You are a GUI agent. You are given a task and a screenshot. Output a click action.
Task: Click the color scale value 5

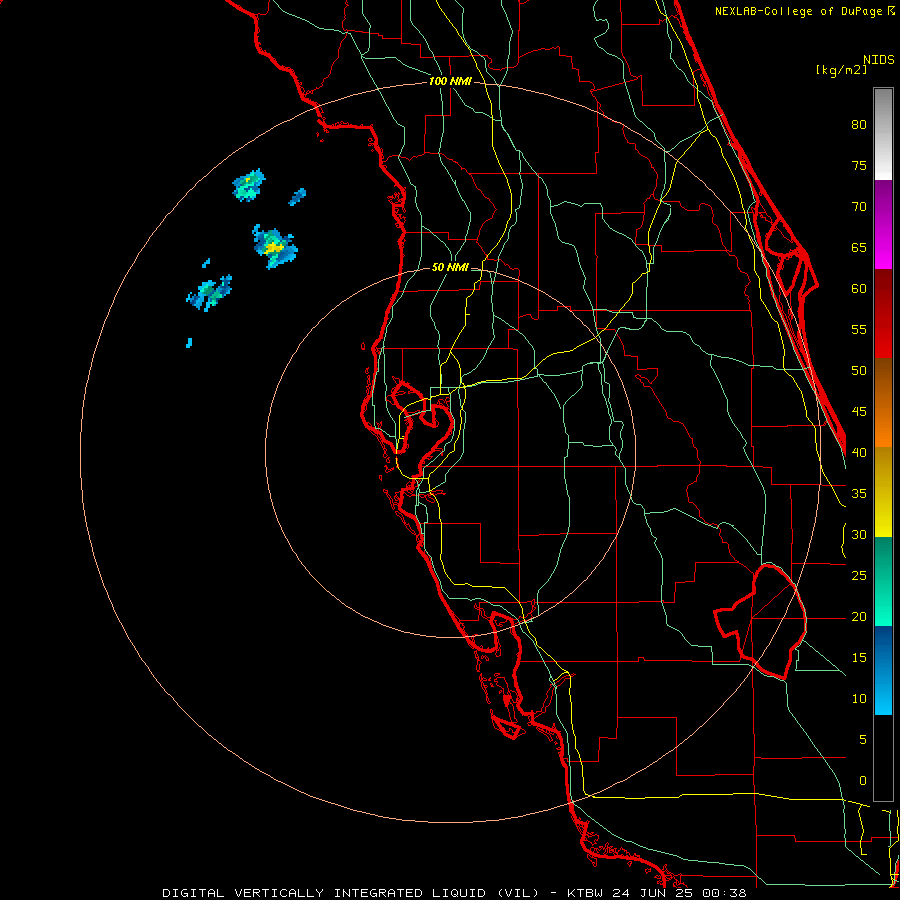tap(863, 739)
